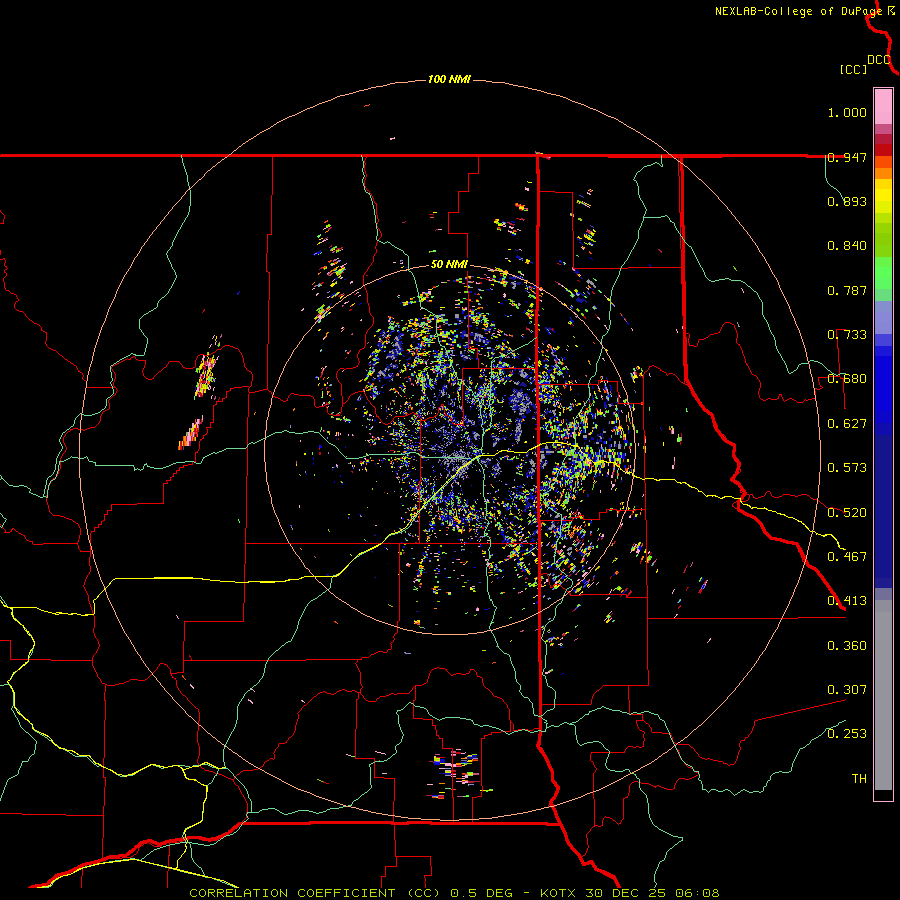Click the 0.893 scale value
Viewport: 900px width, 900px height.
[847, 201]
